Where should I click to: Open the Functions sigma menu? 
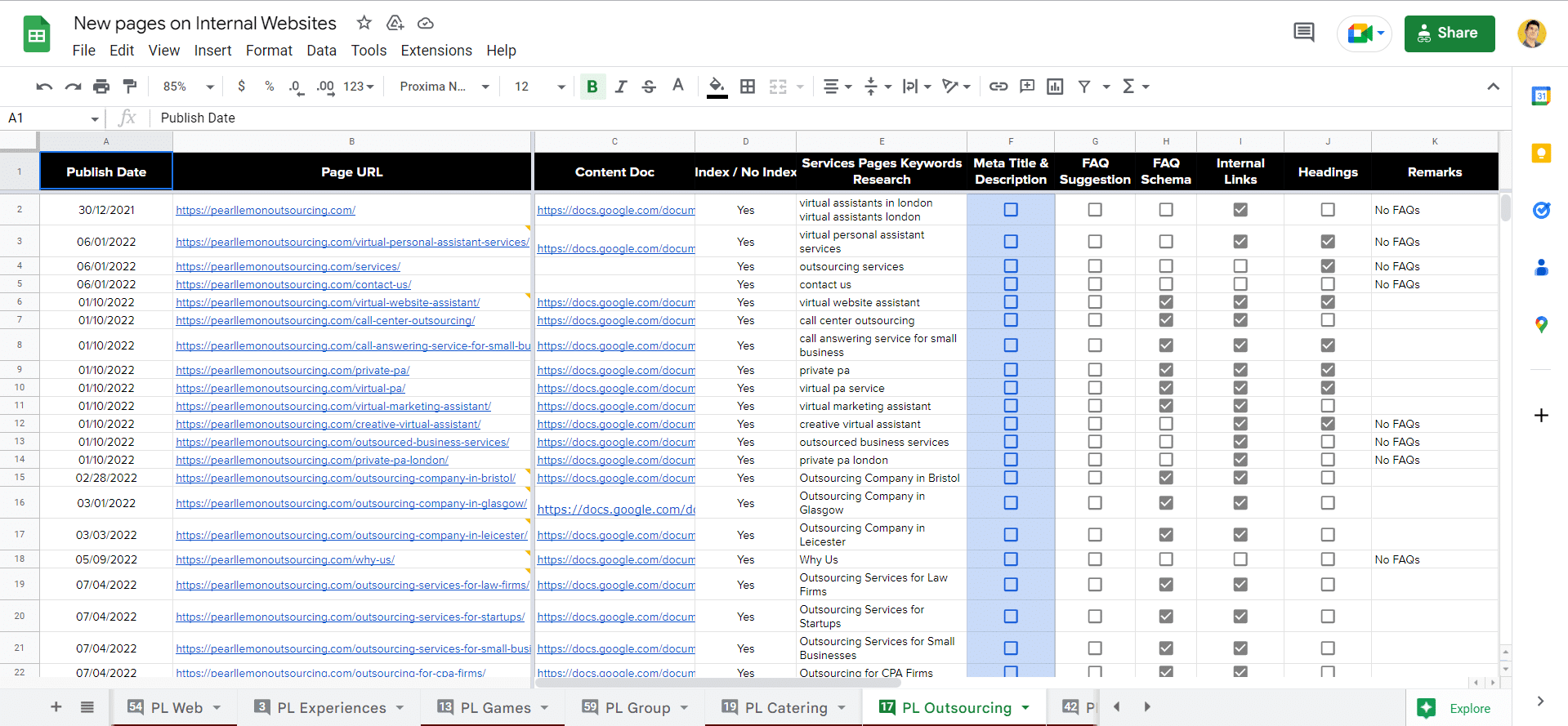coord(1136,87)
